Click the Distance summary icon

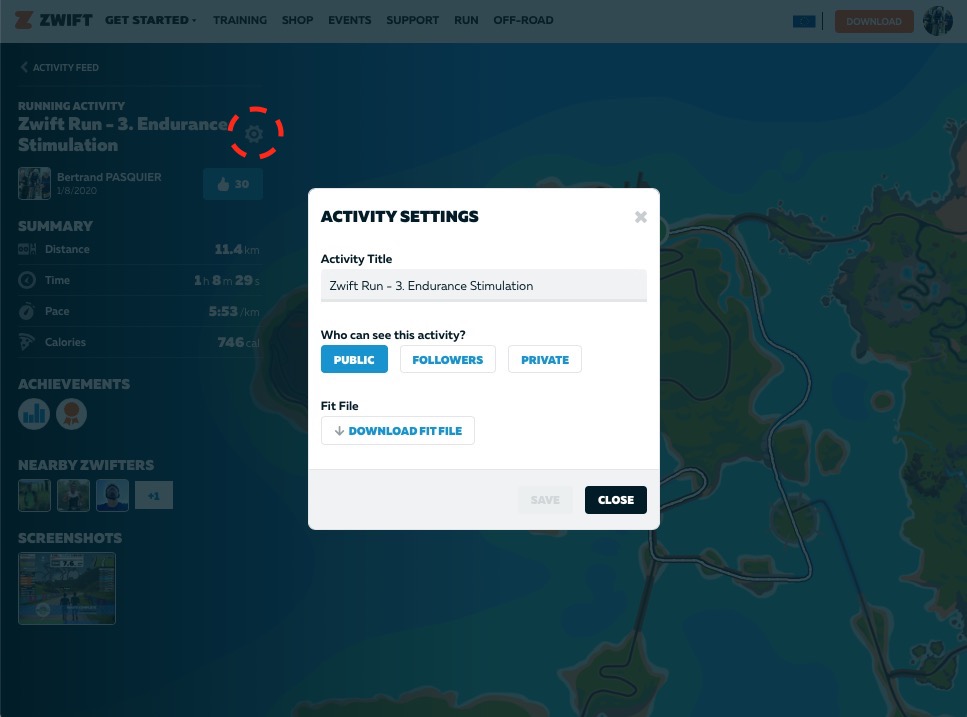point(27,249)
